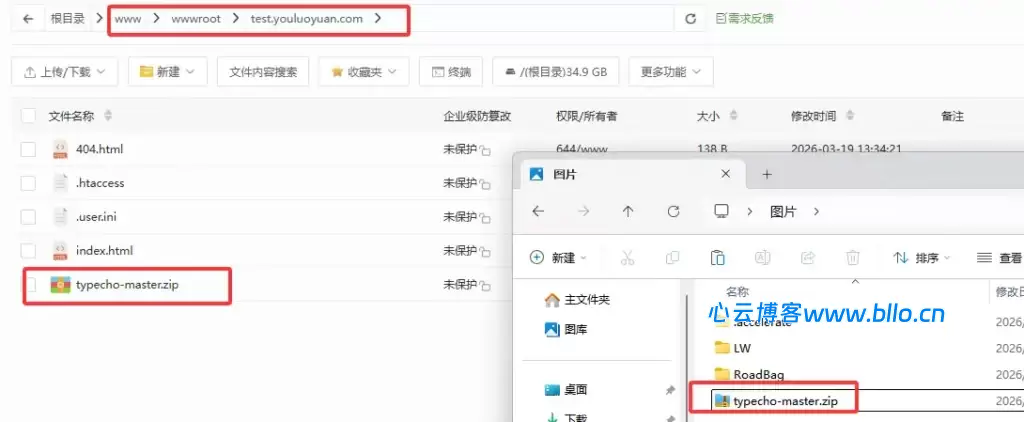Toggle the select-all checkbox in the header

pos(29,116)
